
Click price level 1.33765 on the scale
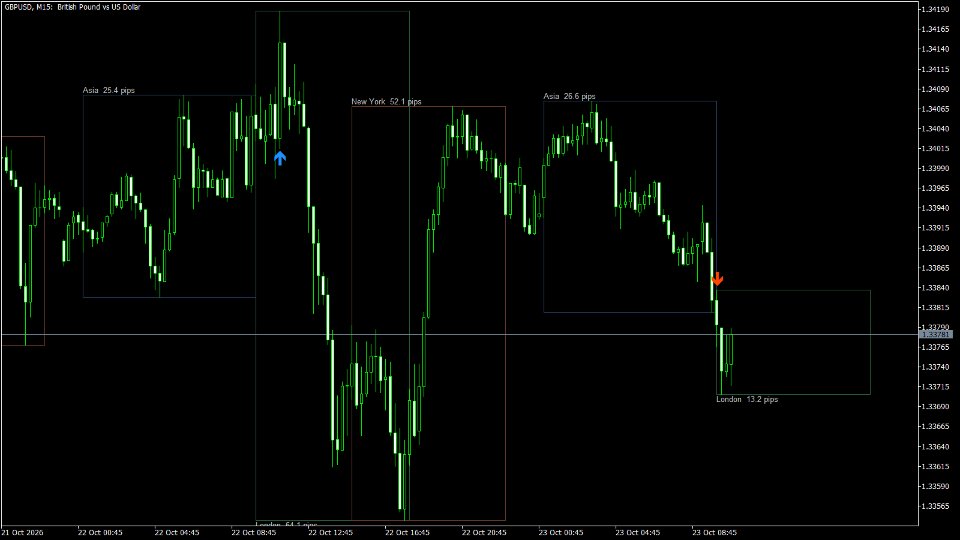[937, 347]
